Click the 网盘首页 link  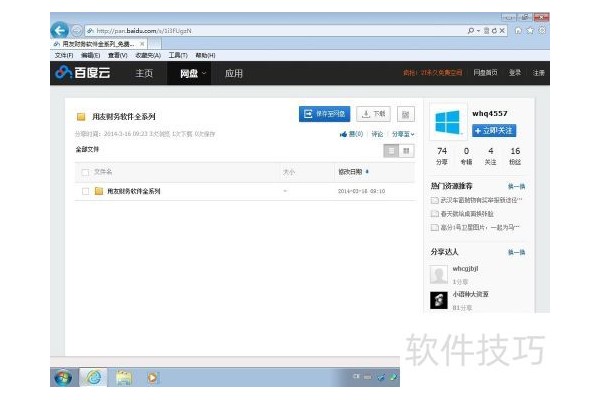[485, 73]
